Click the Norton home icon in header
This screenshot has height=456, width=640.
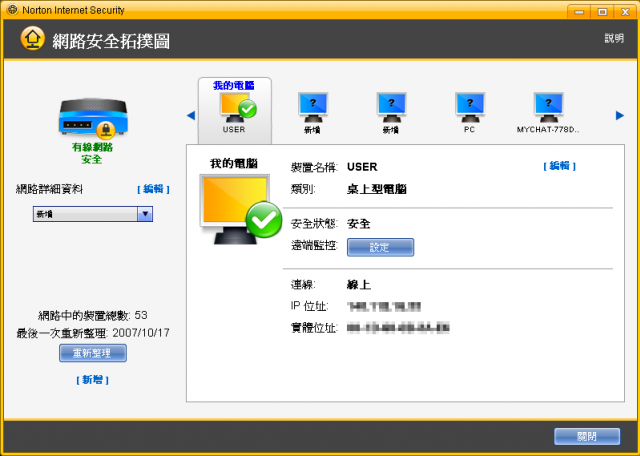[x=32, y=39]
